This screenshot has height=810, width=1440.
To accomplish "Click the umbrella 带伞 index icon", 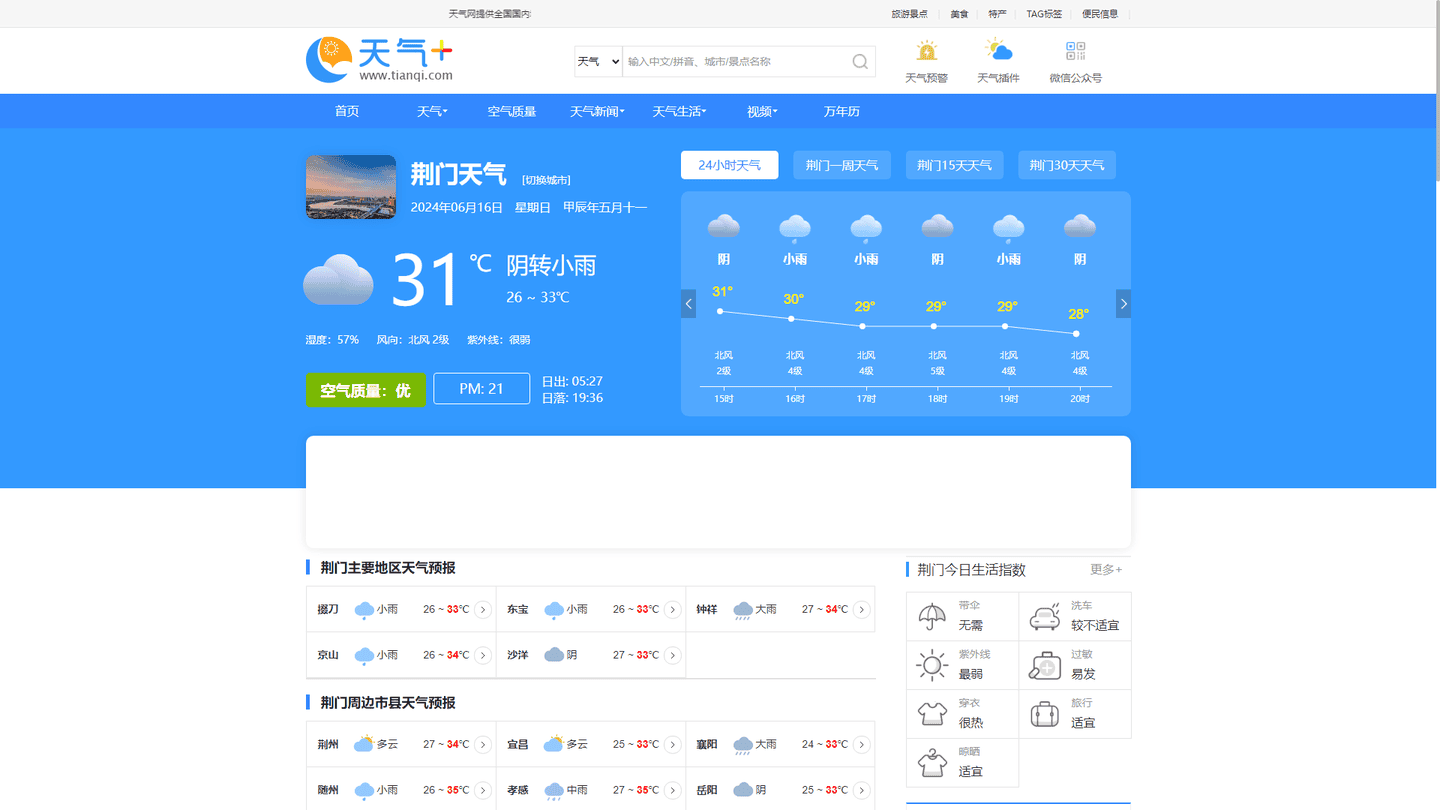I will tap(932, 617).
